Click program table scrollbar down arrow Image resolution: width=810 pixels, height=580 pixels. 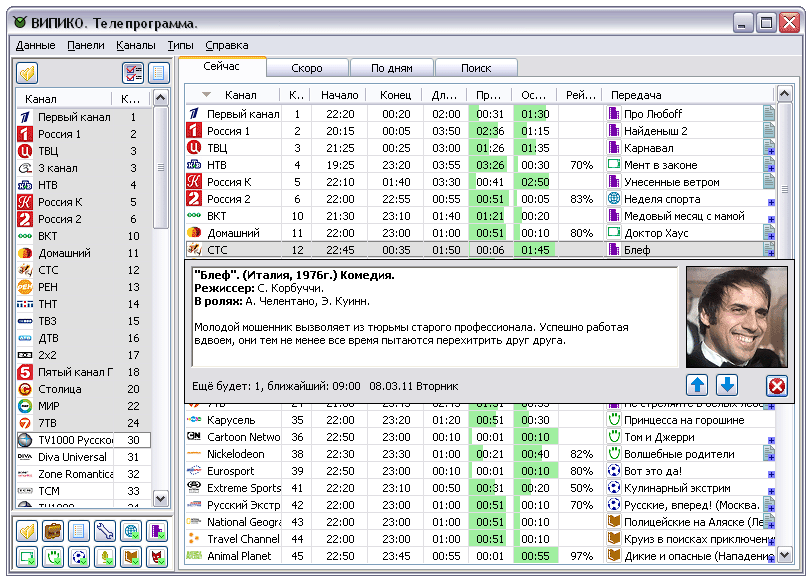tap(785, 555)
